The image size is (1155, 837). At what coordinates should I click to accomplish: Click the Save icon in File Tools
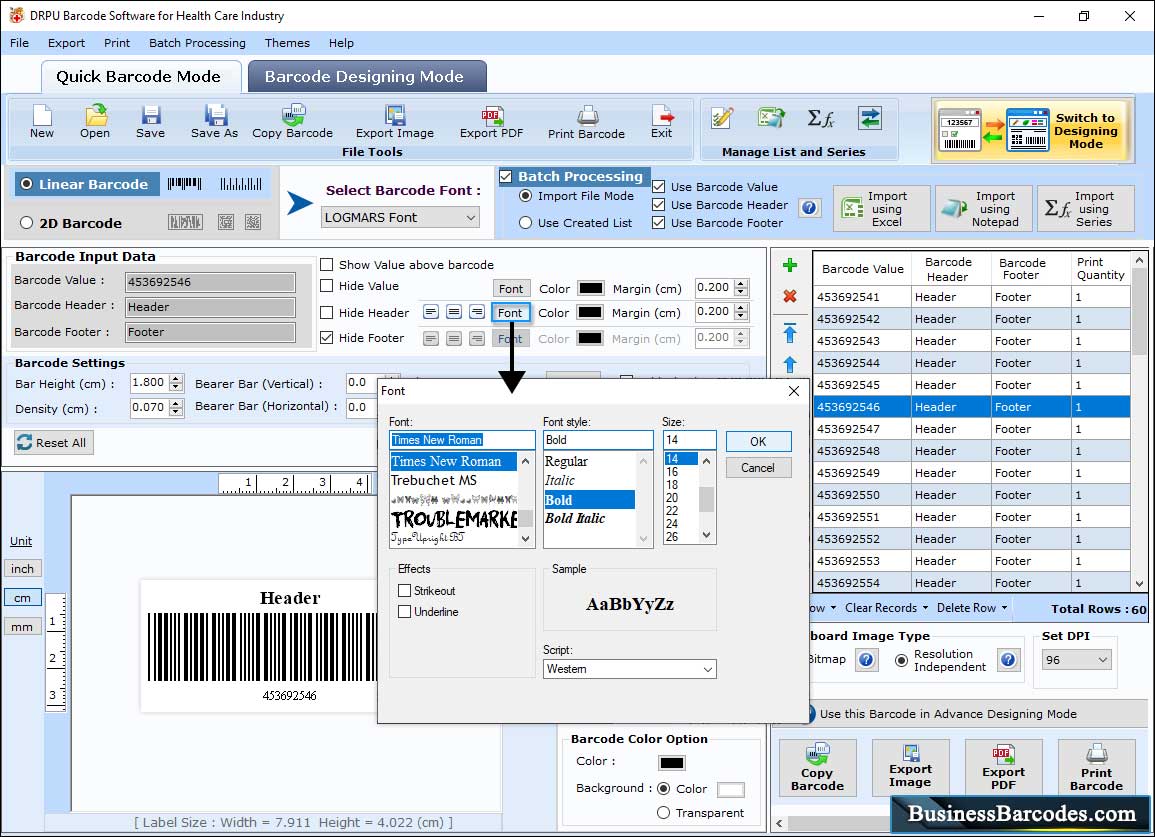150,122
